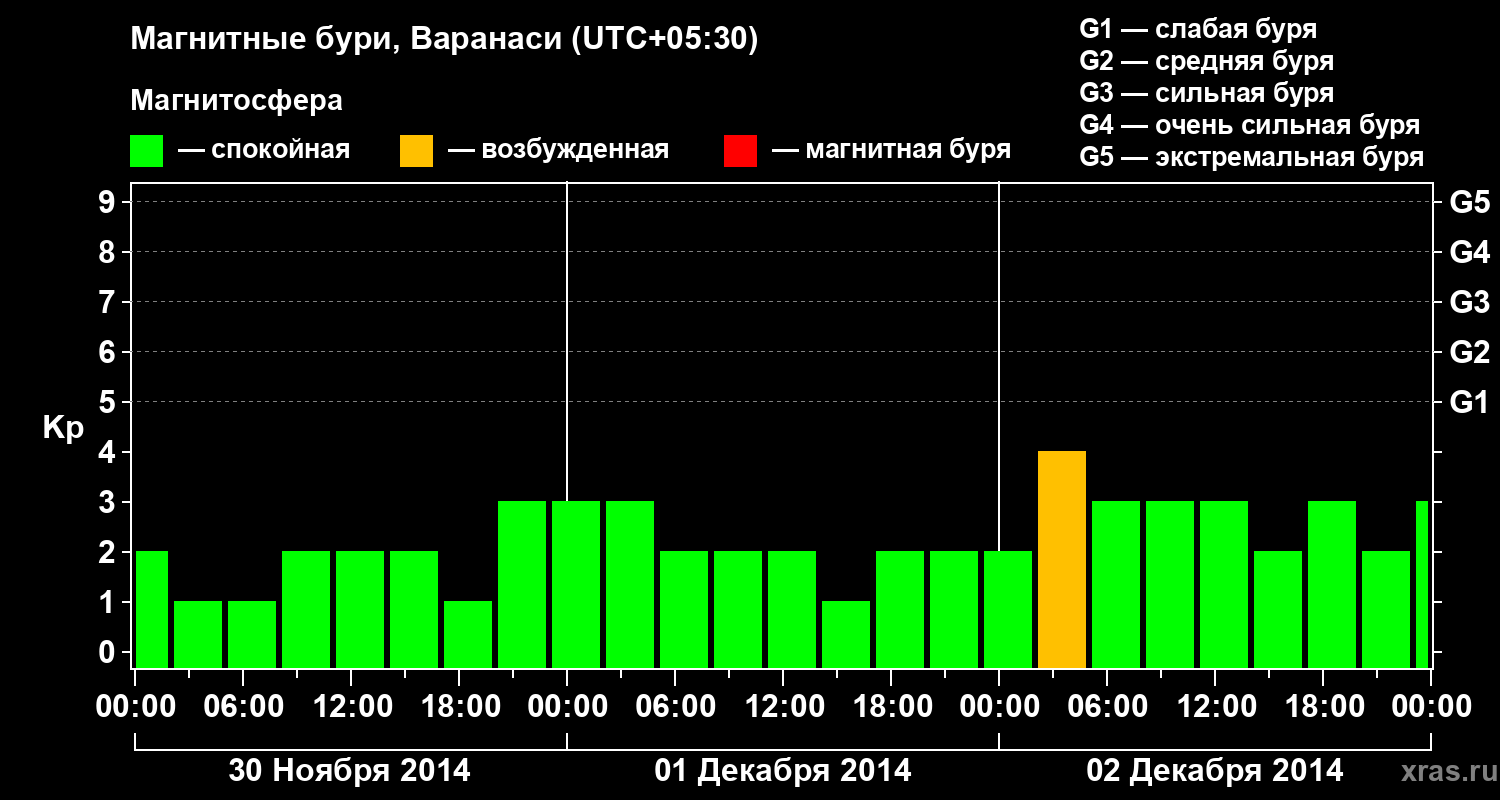Click the 06:00 tick label above 30 Ноября

243,706
